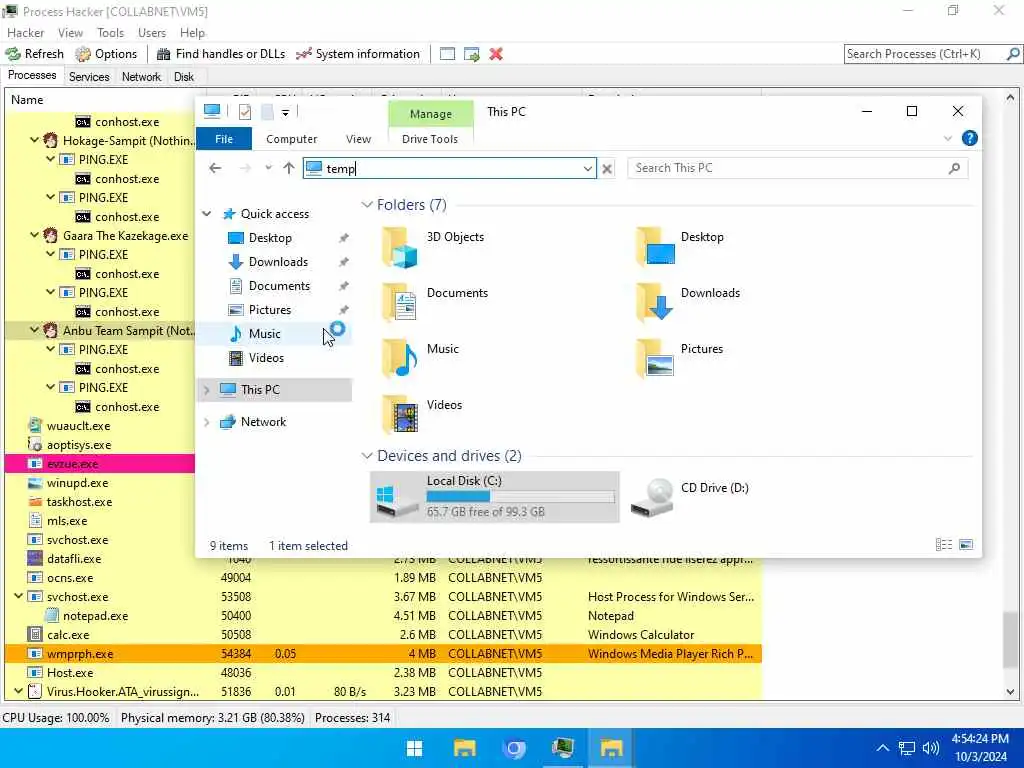Collapse the Anbu Team Sampit process node
Image resolution: width=1024 pixels, height=768 pixels.
pyautogui.click(x=35, y=330)
